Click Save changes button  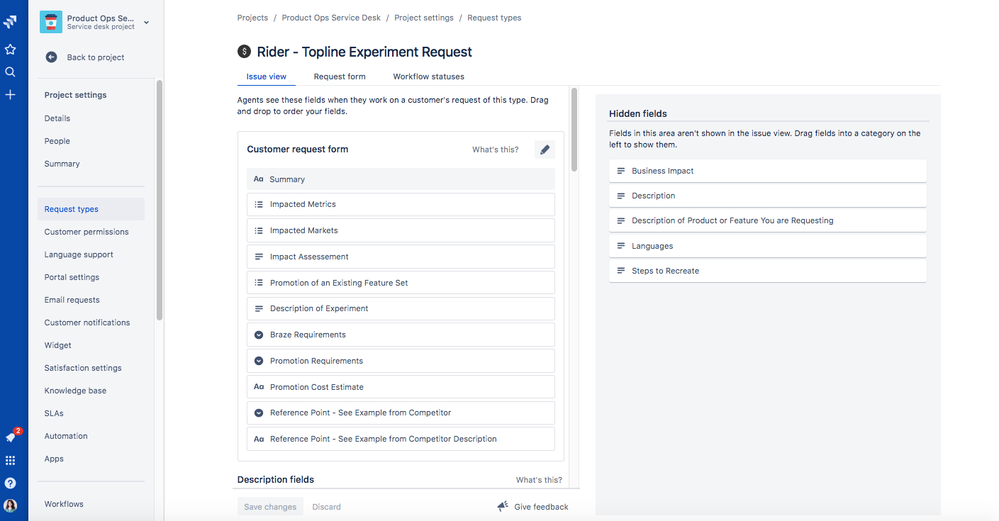(x=270, y=507)
